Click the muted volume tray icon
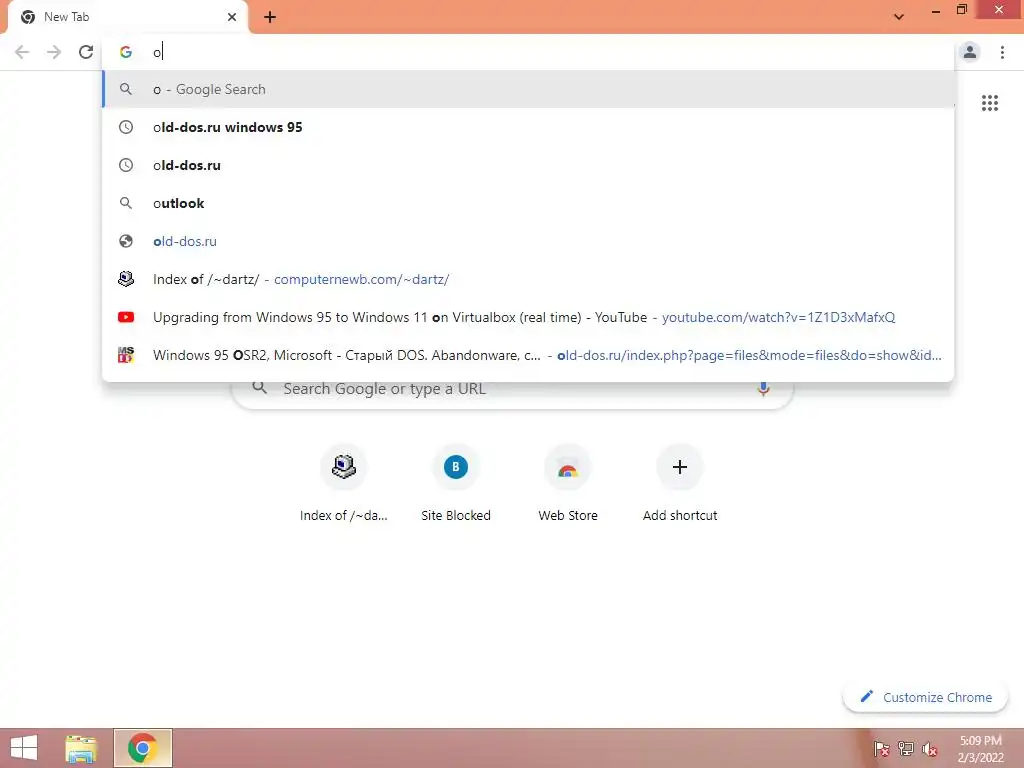The image size is (1024, 768). [x=930, y=749]
